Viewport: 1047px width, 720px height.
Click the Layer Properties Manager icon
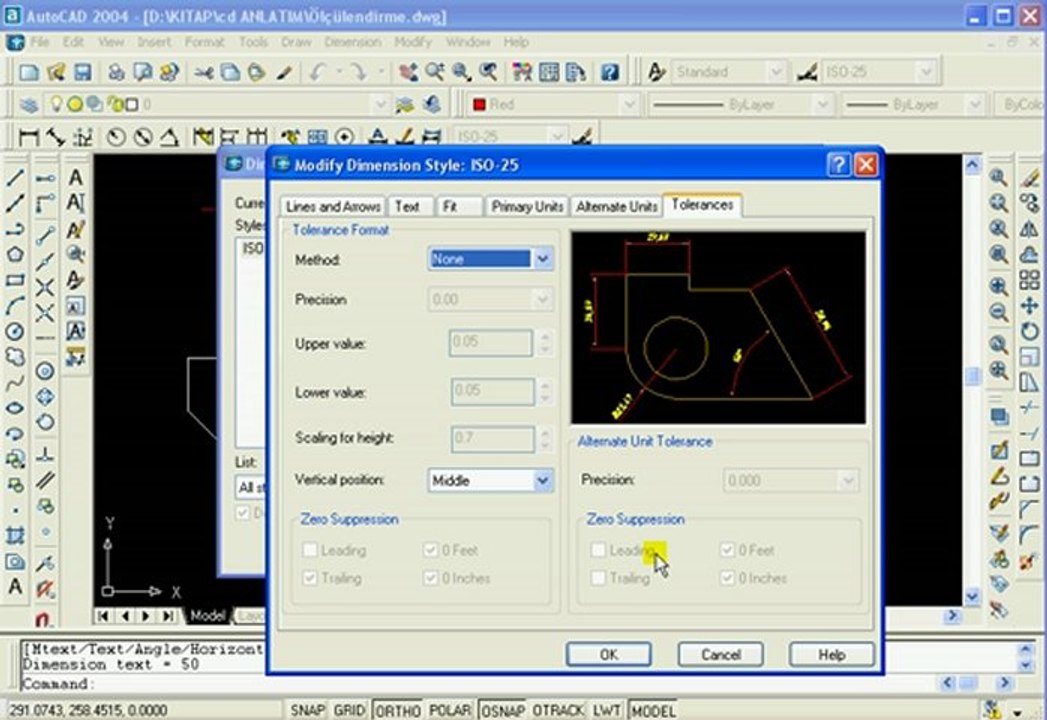point(29,104)
